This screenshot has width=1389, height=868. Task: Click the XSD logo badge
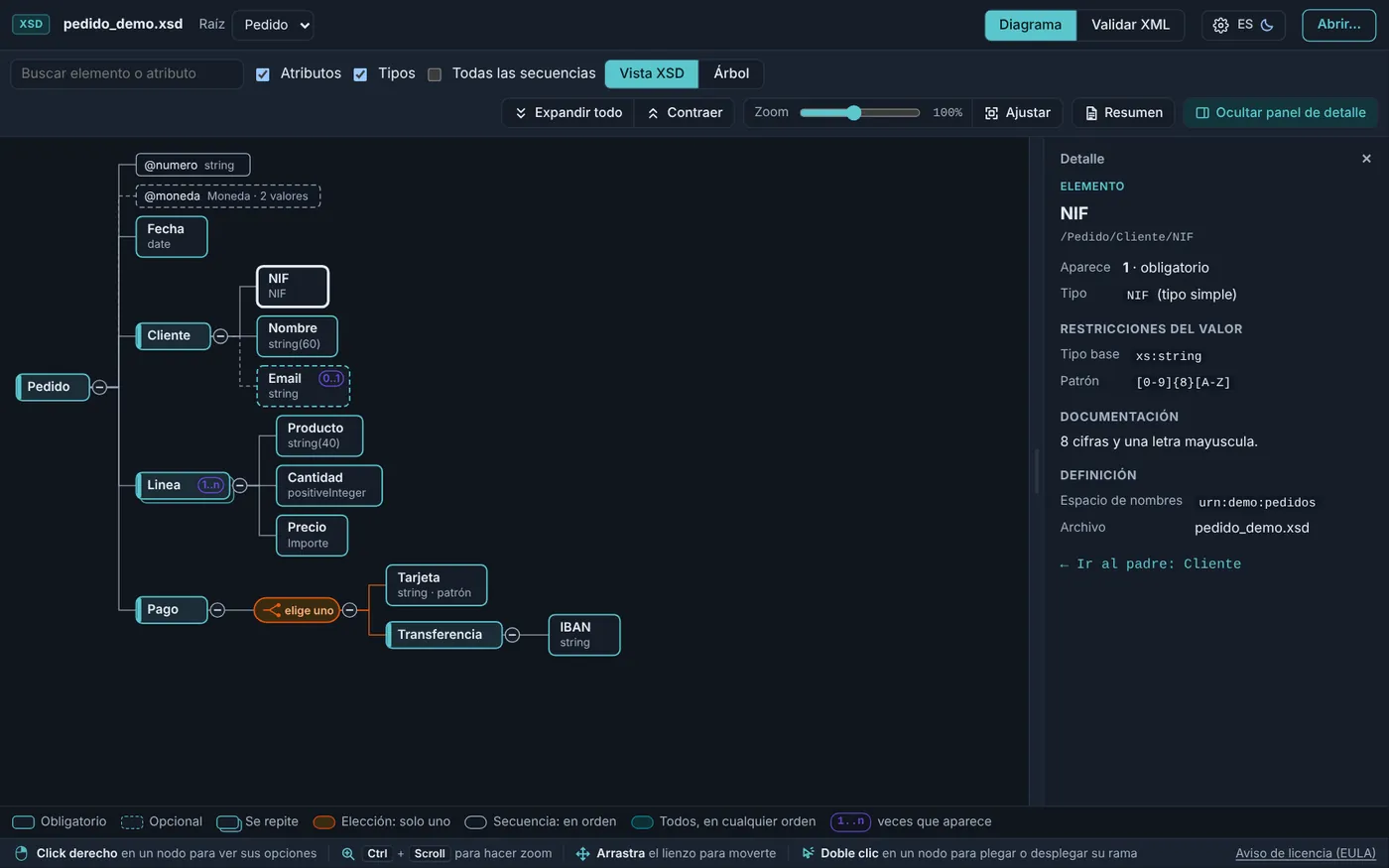tap(31, 24)
